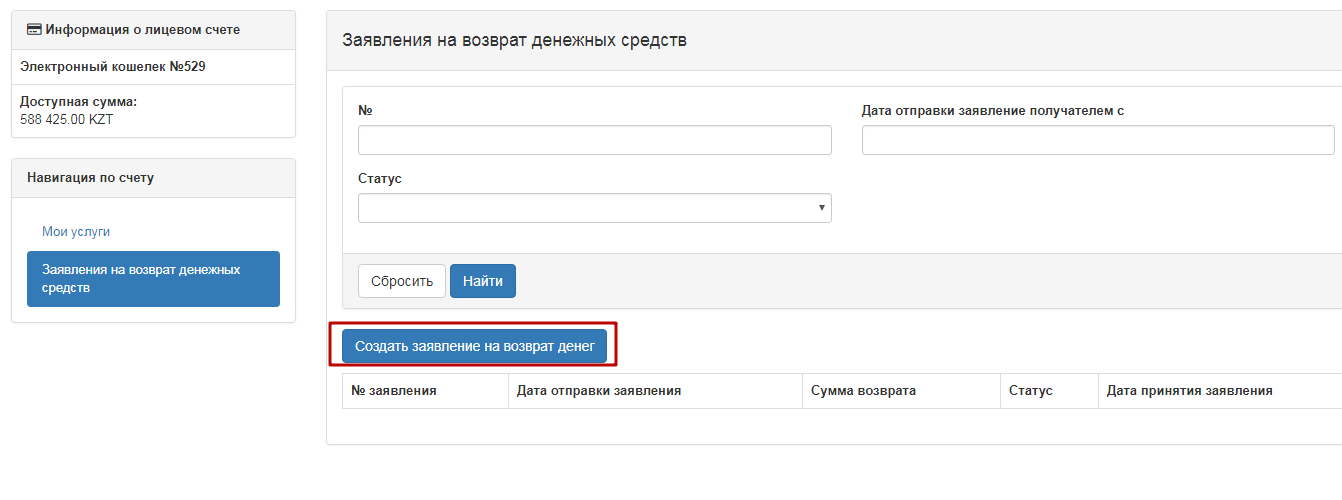Click the Статус column header in table

(1030, 391)
